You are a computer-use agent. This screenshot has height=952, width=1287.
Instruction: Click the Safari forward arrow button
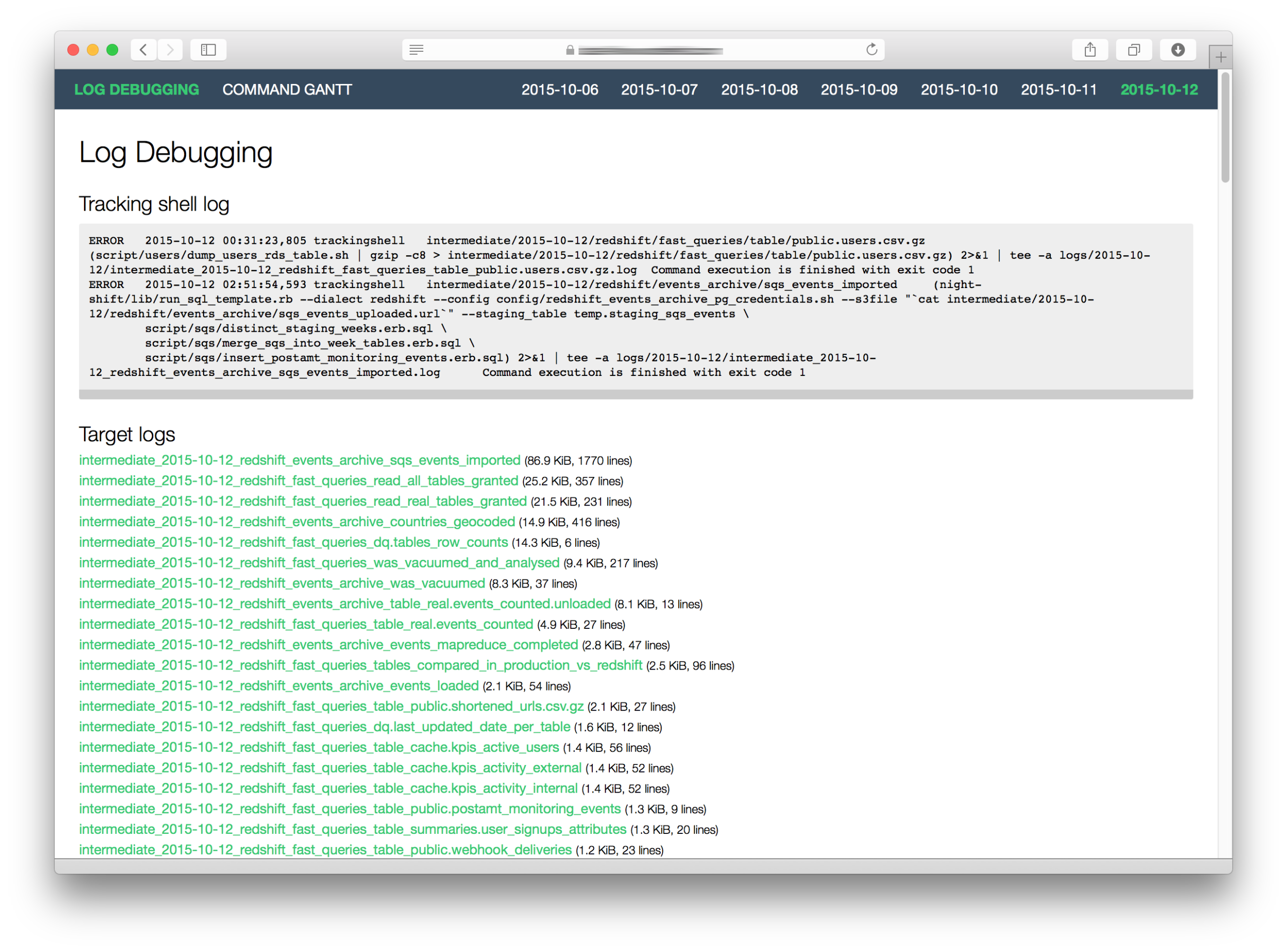(x=170, y=50)
